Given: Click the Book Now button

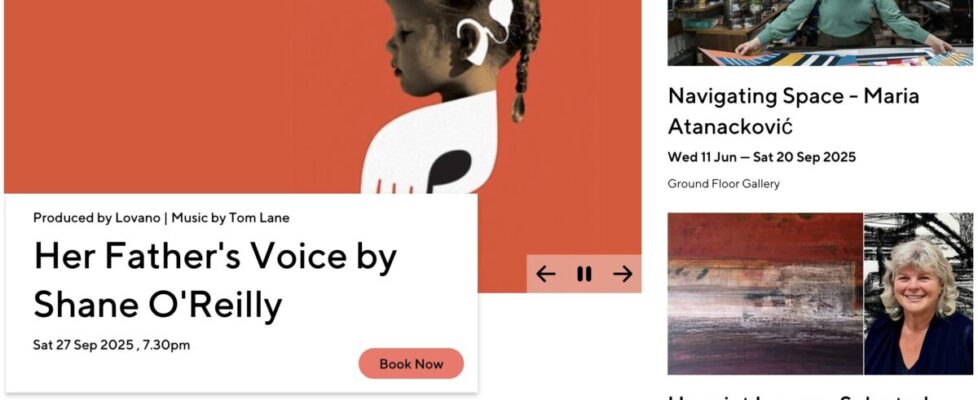Looking at the screenshot, I should [411, 364].
